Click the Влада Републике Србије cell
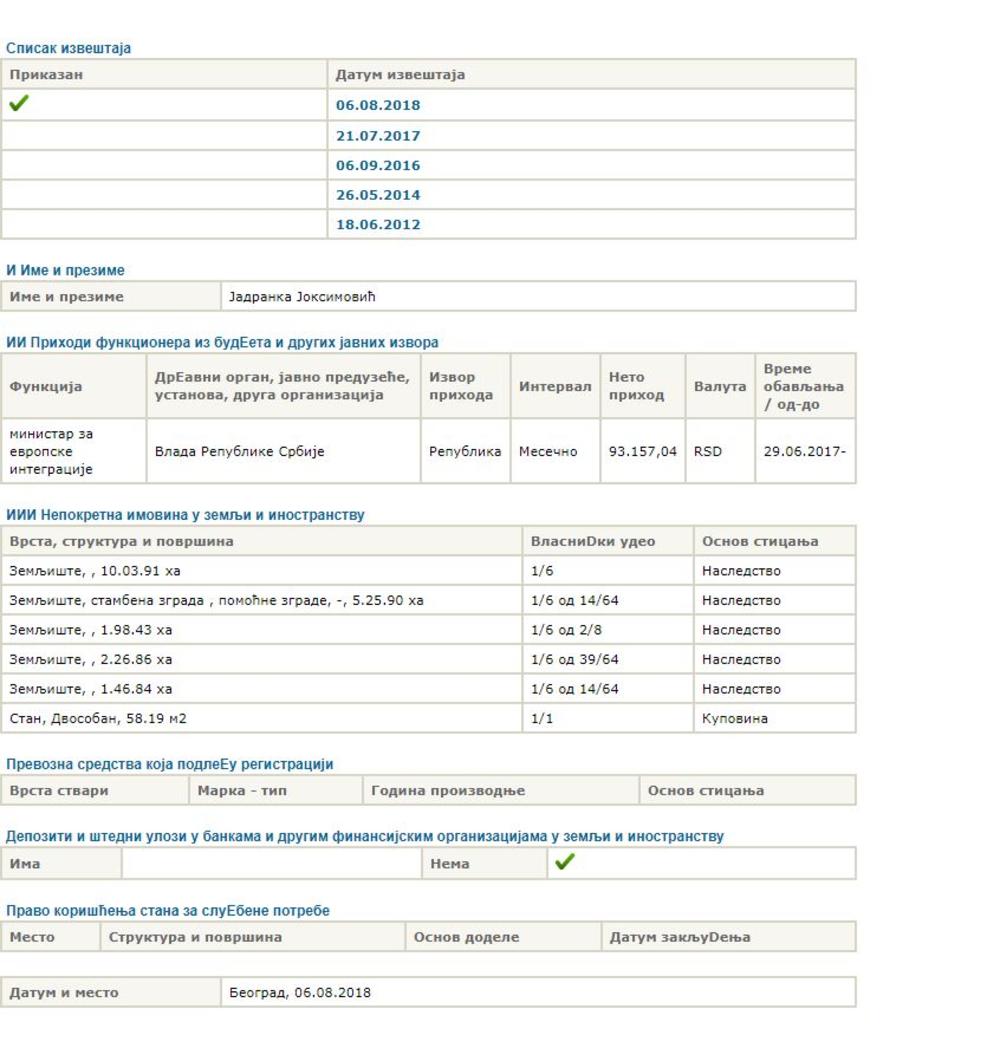The image size is (1000, 1048). (239, 452)
